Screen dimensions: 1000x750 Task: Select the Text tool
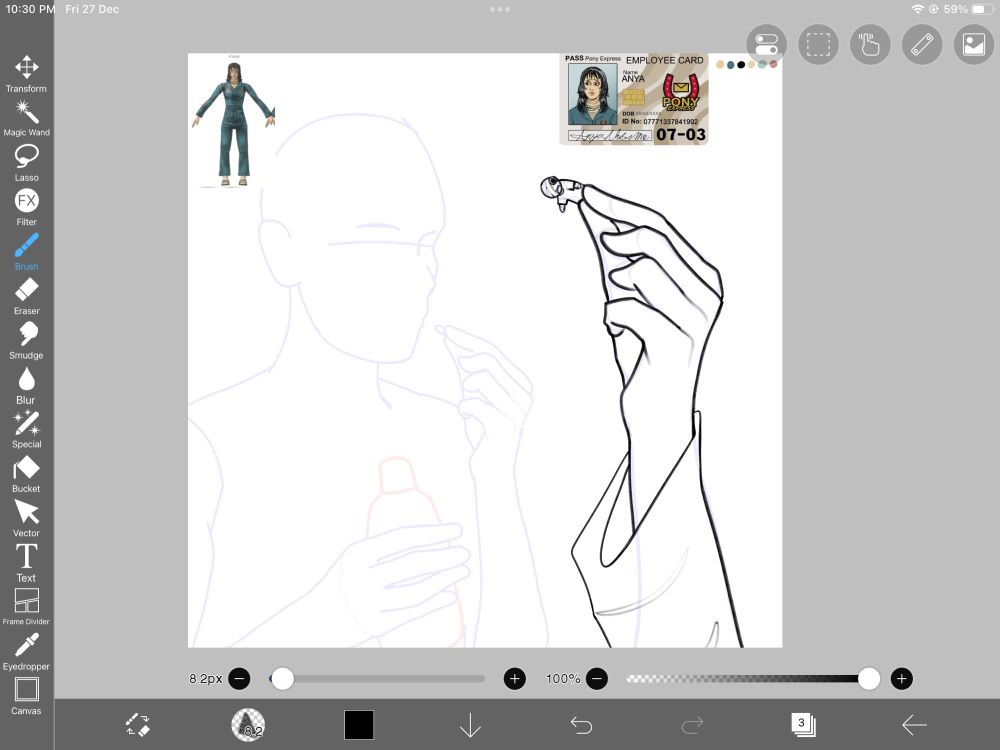pyautogui.click(x=26, y=564)
